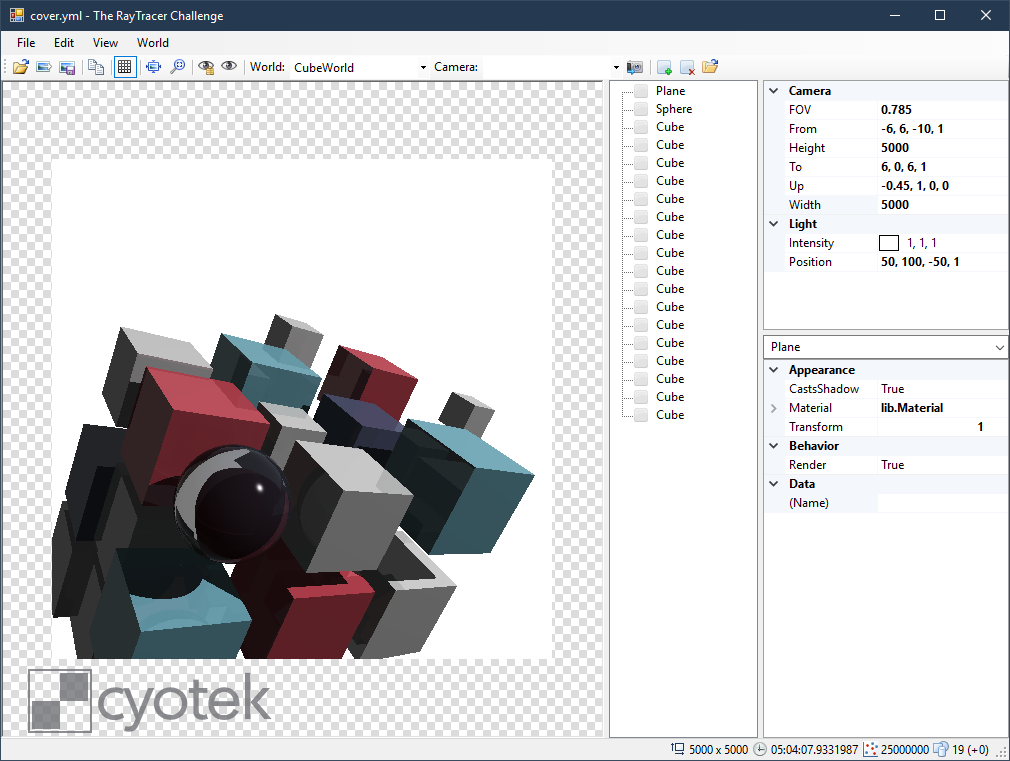Click the camera capture icon after Camera dropdown

635,67
